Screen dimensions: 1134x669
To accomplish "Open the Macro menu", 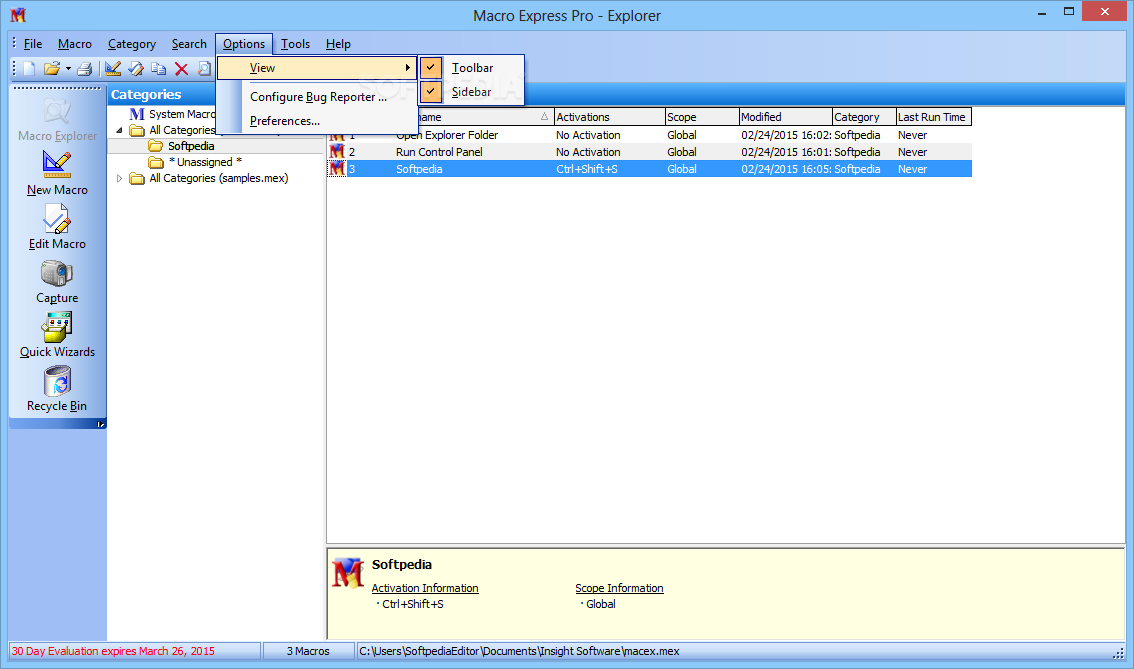I will (74, 44).
